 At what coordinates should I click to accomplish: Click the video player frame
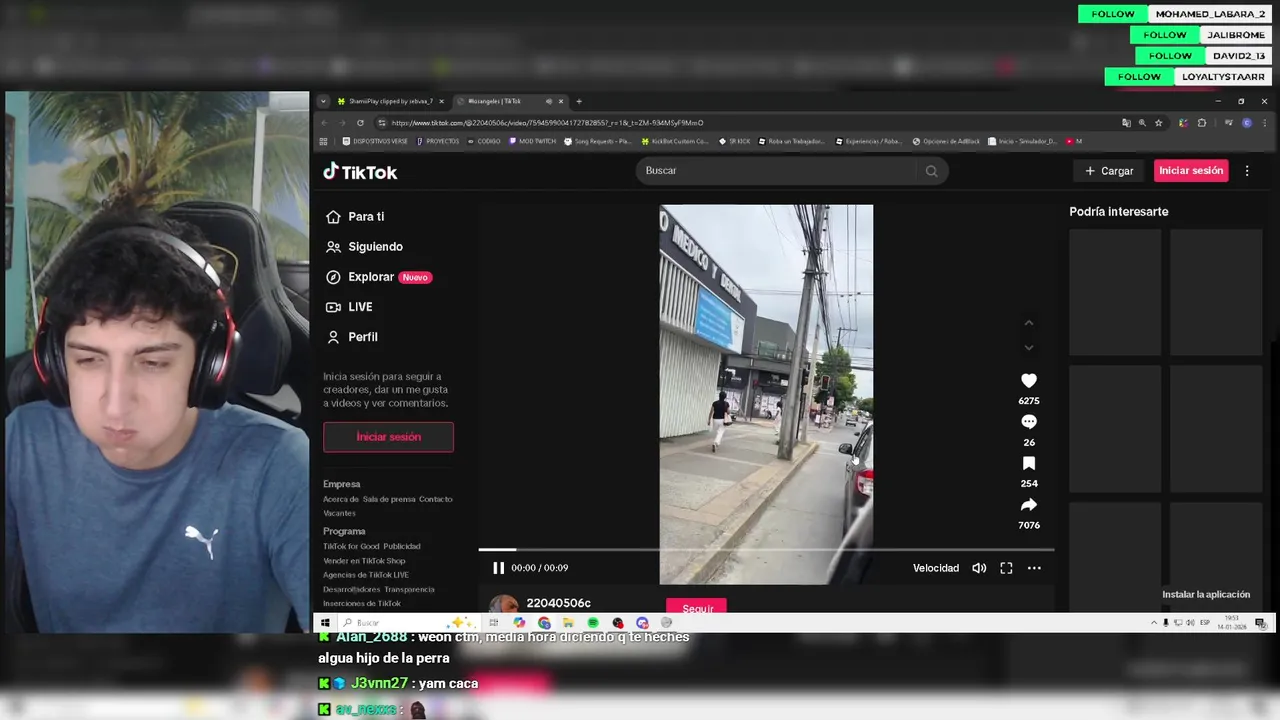(x=766, y=394)
